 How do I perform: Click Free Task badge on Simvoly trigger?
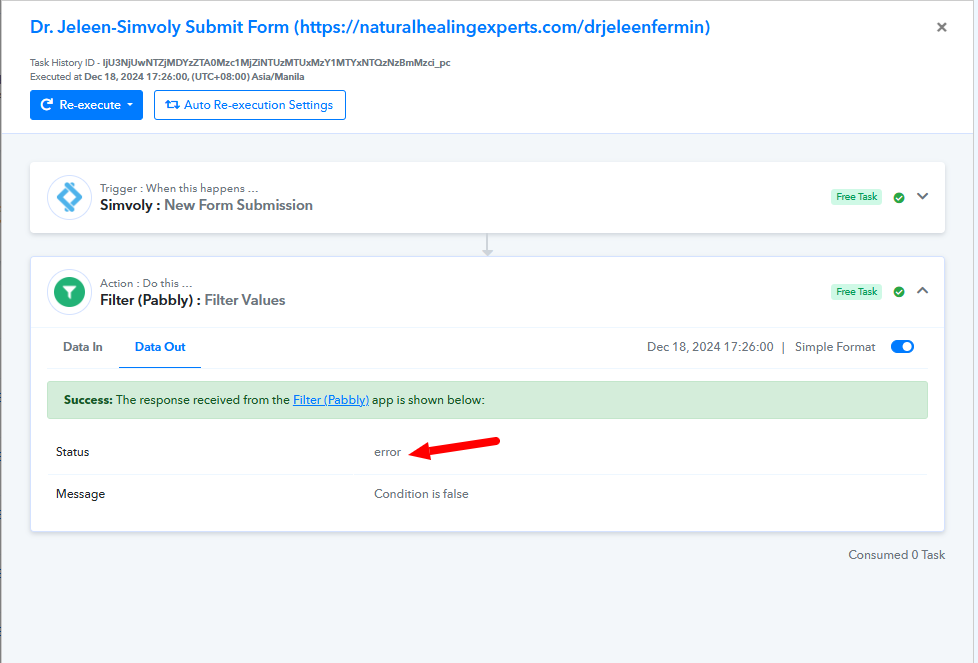tap(856, 197)
